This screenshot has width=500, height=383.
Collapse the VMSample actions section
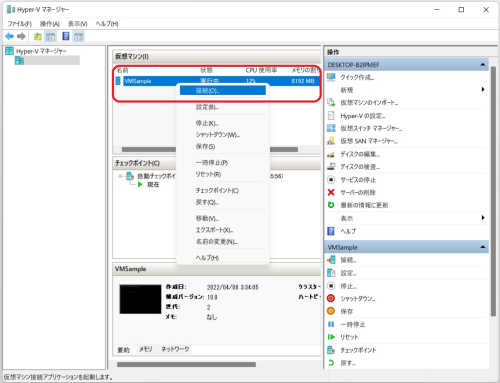pyautogui.click(x=483, y=247)
